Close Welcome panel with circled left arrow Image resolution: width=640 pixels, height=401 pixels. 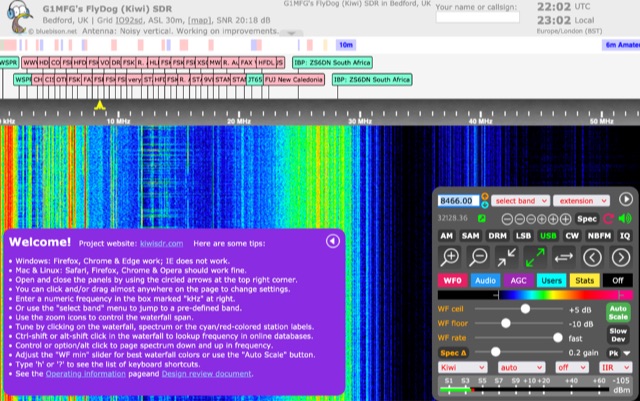coord(333,241)
